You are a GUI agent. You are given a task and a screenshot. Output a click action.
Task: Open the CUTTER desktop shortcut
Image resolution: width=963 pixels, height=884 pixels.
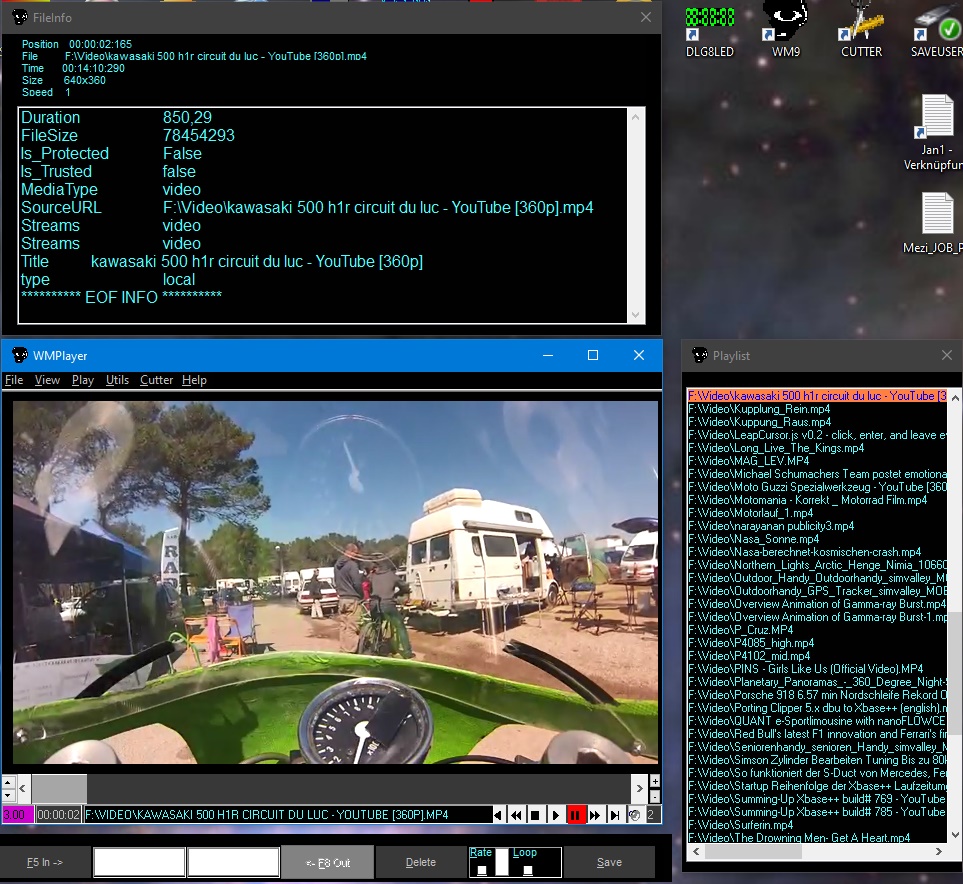coord(860,30)
